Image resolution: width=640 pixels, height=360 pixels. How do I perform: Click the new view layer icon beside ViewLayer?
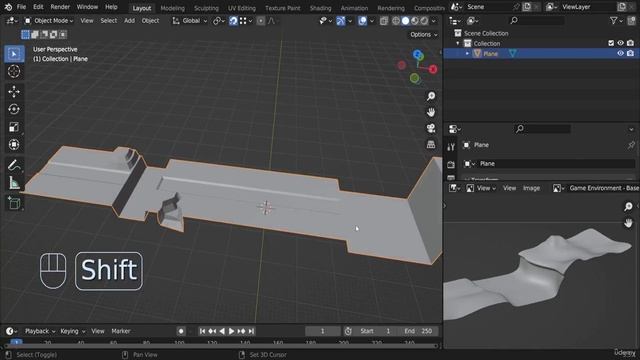point(622,7)
